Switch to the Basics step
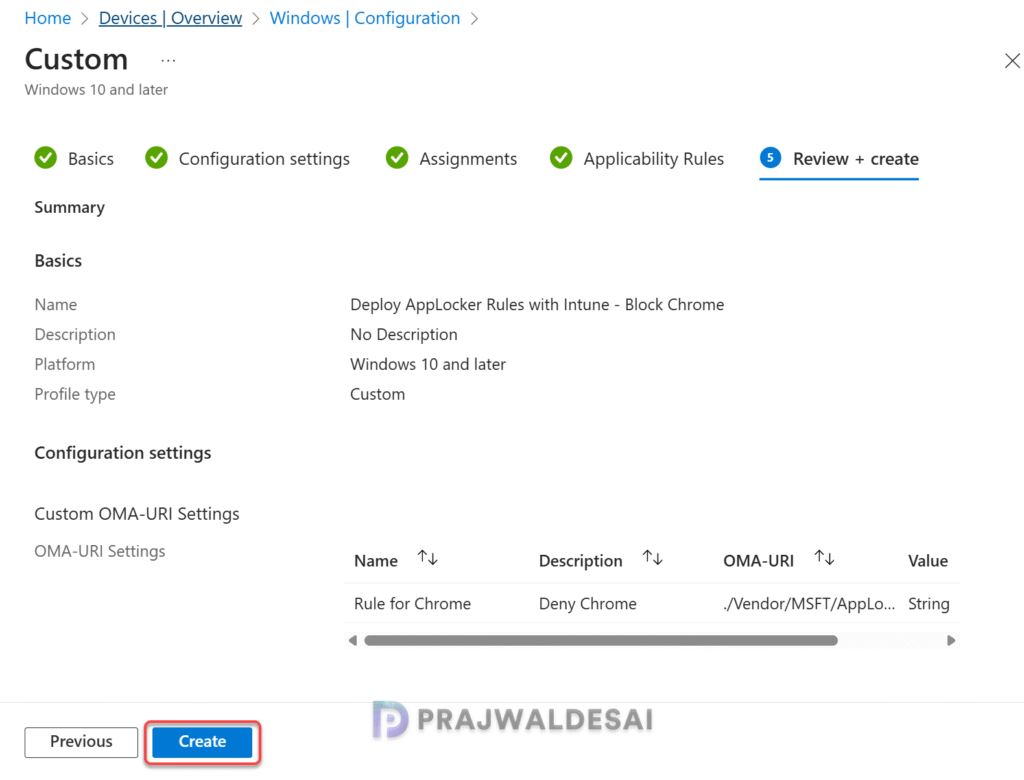The width and height of the screenshot is (1024, 780). pos(91,159)
